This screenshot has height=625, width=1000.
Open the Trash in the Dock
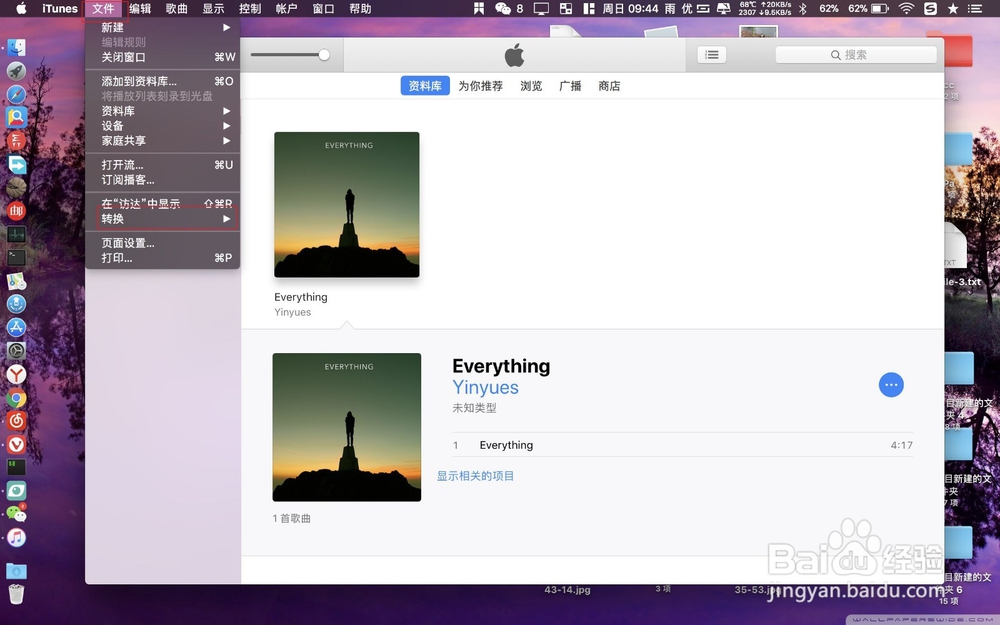[x=17, y=594]
